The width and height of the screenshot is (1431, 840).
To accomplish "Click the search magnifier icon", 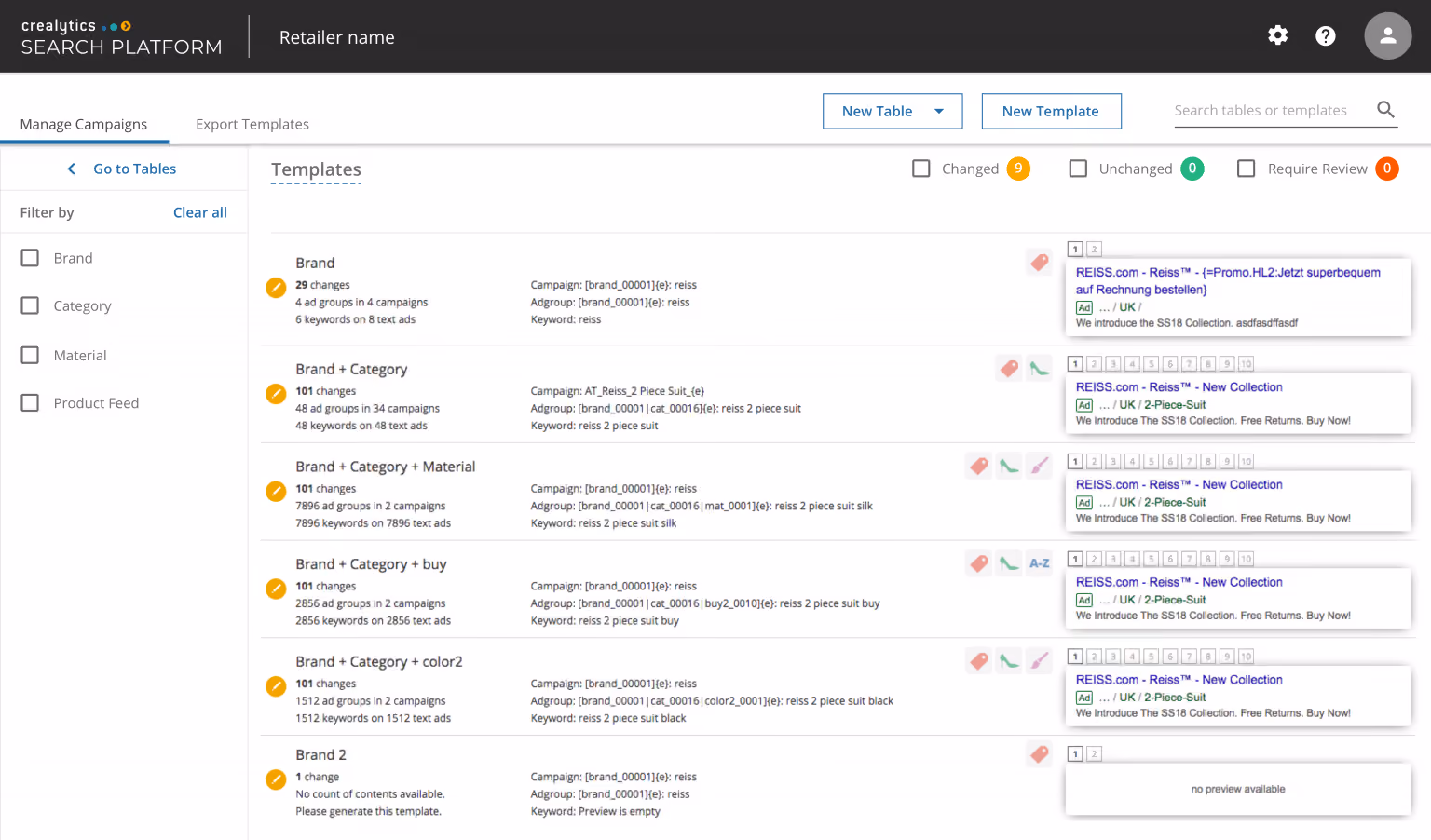I will tap(1386, 110).
